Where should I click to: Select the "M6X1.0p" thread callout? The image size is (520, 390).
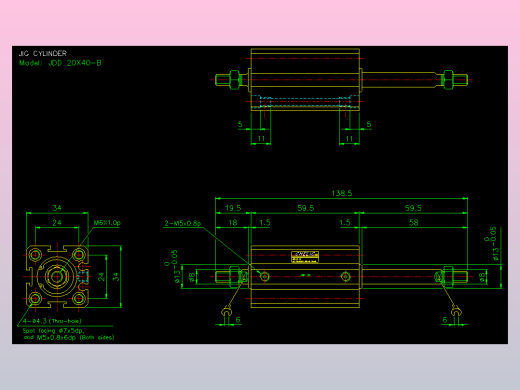coord(107,223)
